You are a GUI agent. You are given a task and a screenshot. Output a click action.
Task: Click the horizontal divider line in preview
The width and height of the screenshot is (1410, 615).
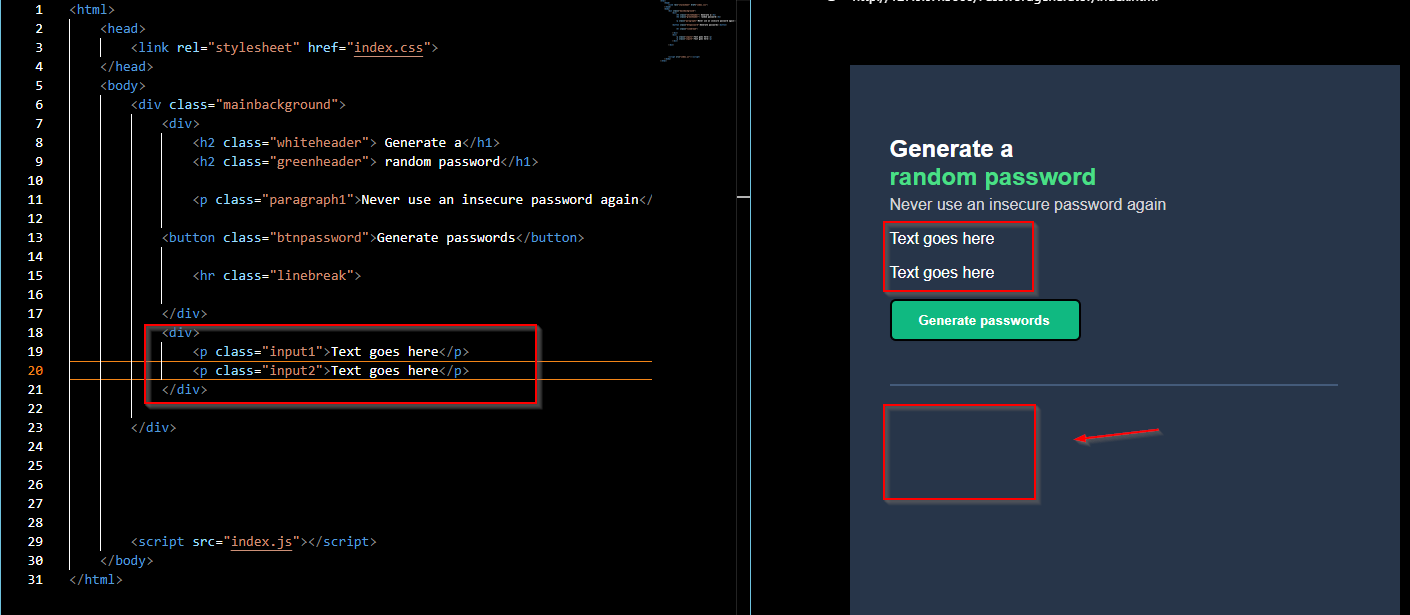tap(1113, 384)
